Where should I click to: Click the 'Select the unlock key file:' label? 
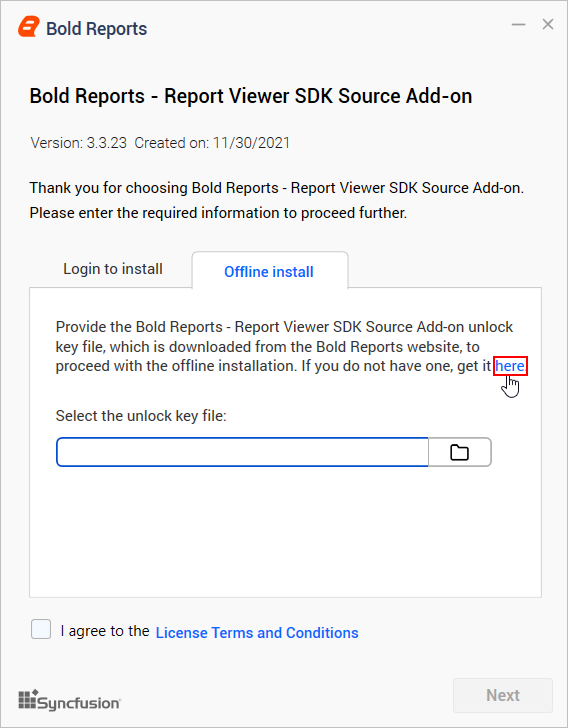tap(141, 416)
